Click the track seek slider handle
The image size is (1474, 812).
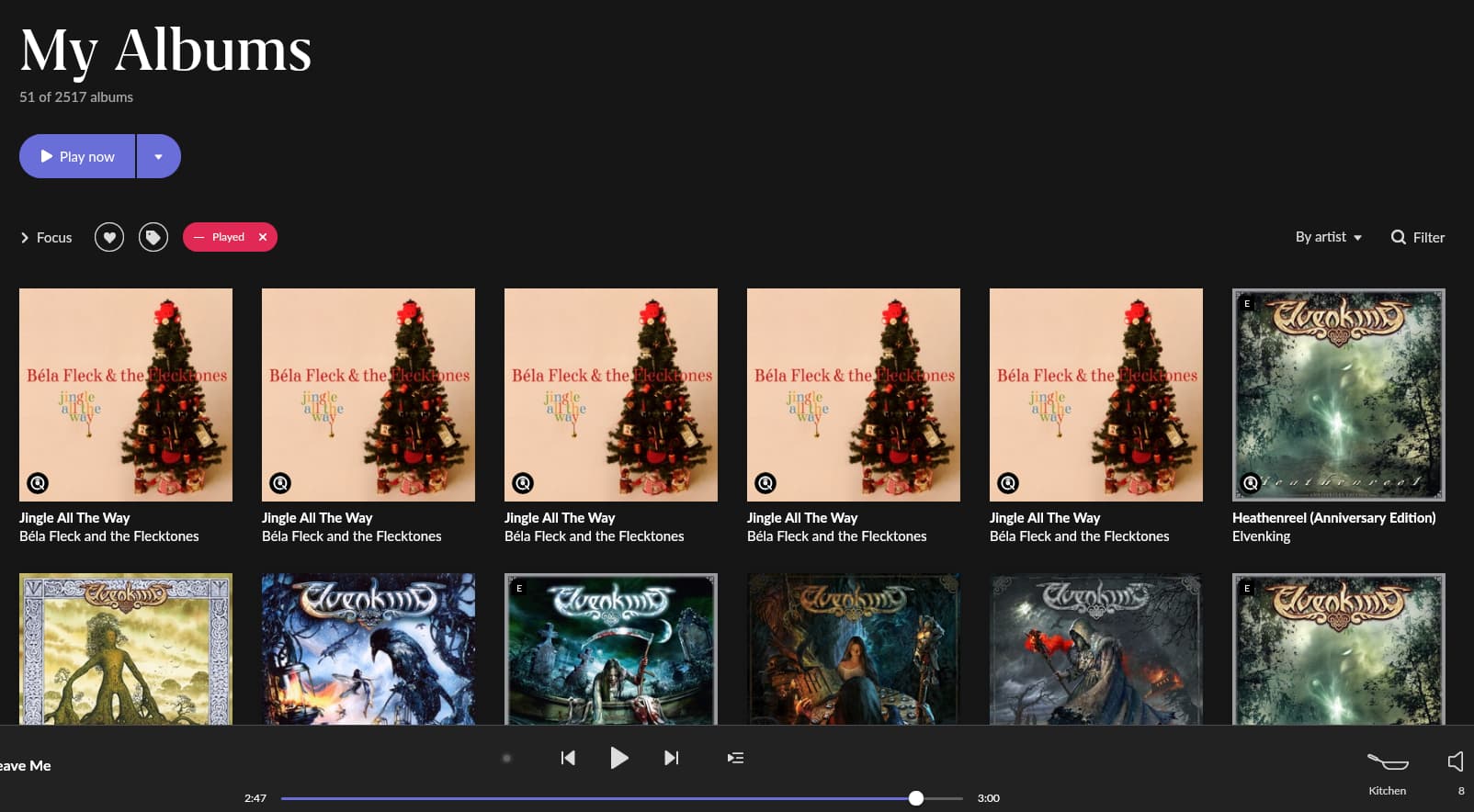tap(916, 798)
